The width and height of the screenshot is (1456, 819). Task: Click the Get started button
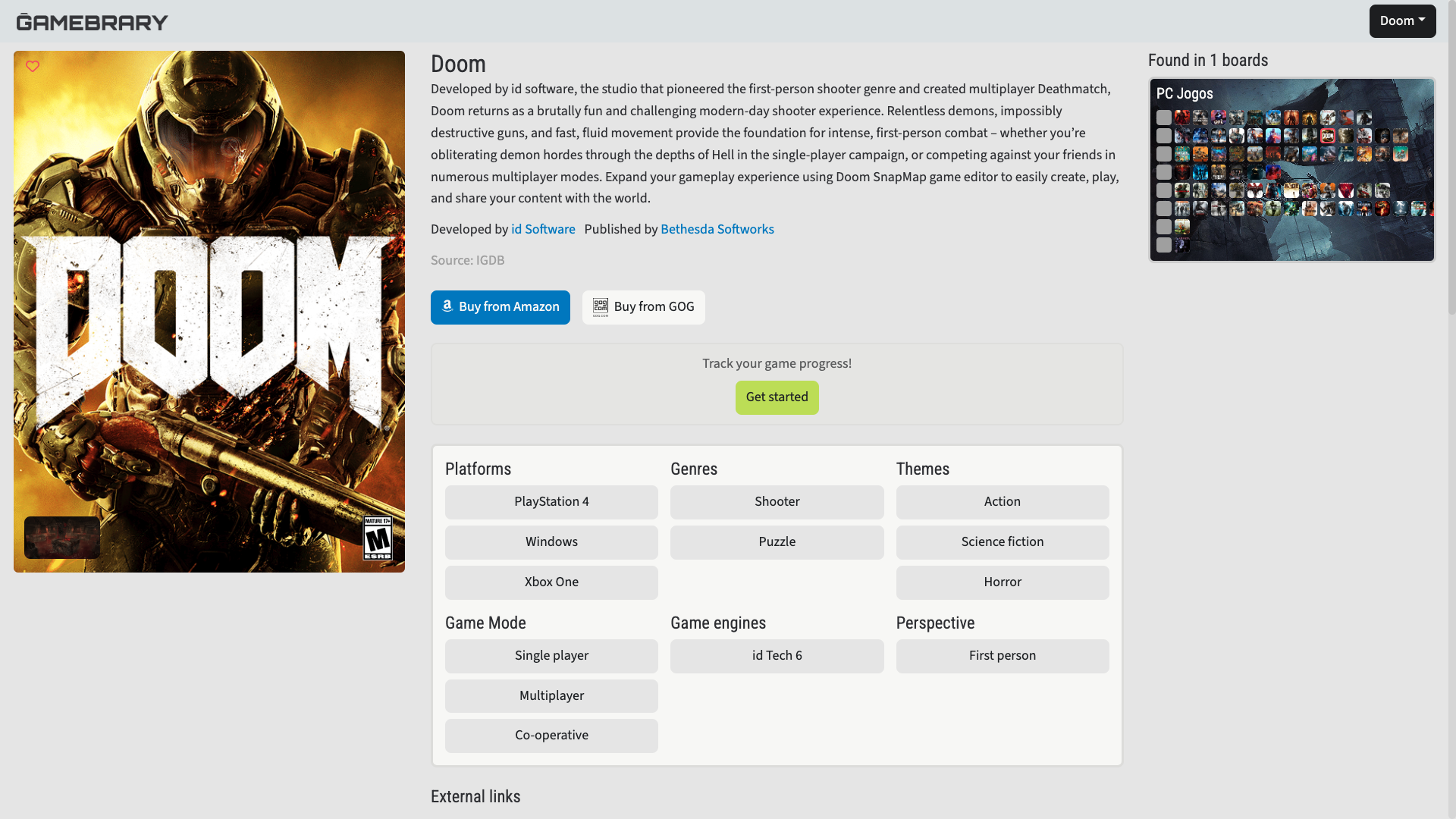pos(777,397)
